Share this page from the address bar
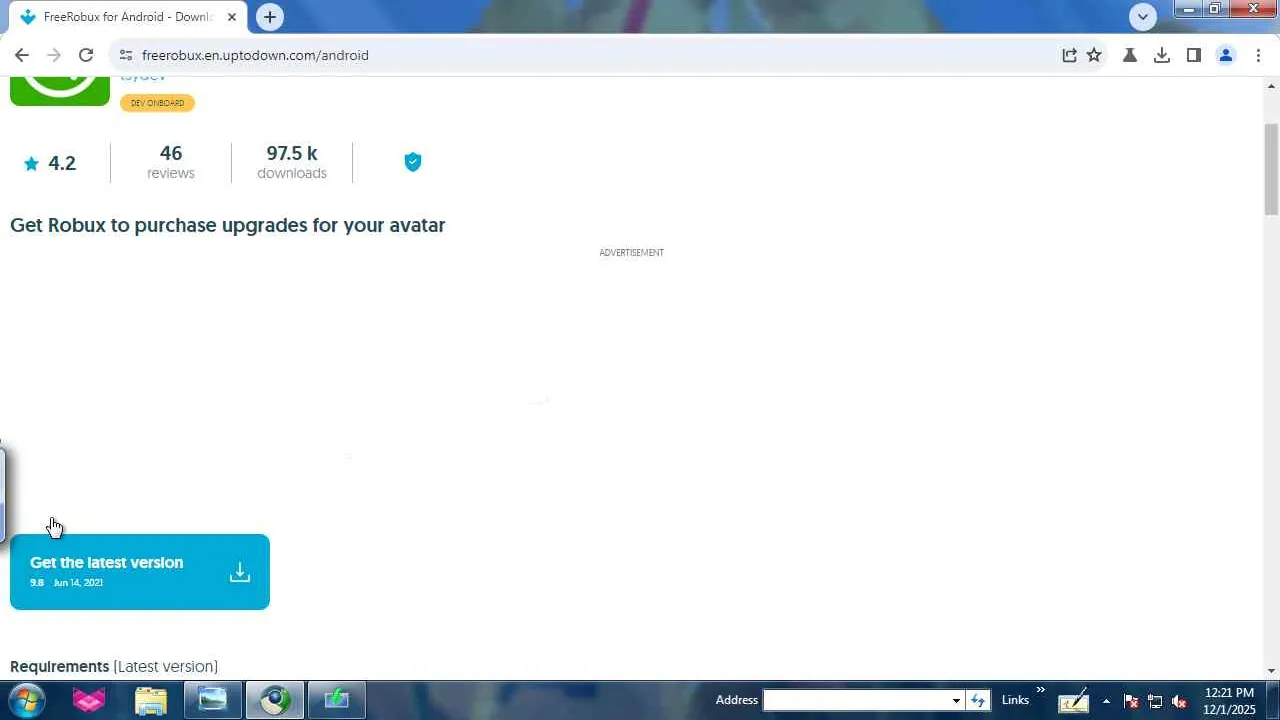 tap(1069, 55)
